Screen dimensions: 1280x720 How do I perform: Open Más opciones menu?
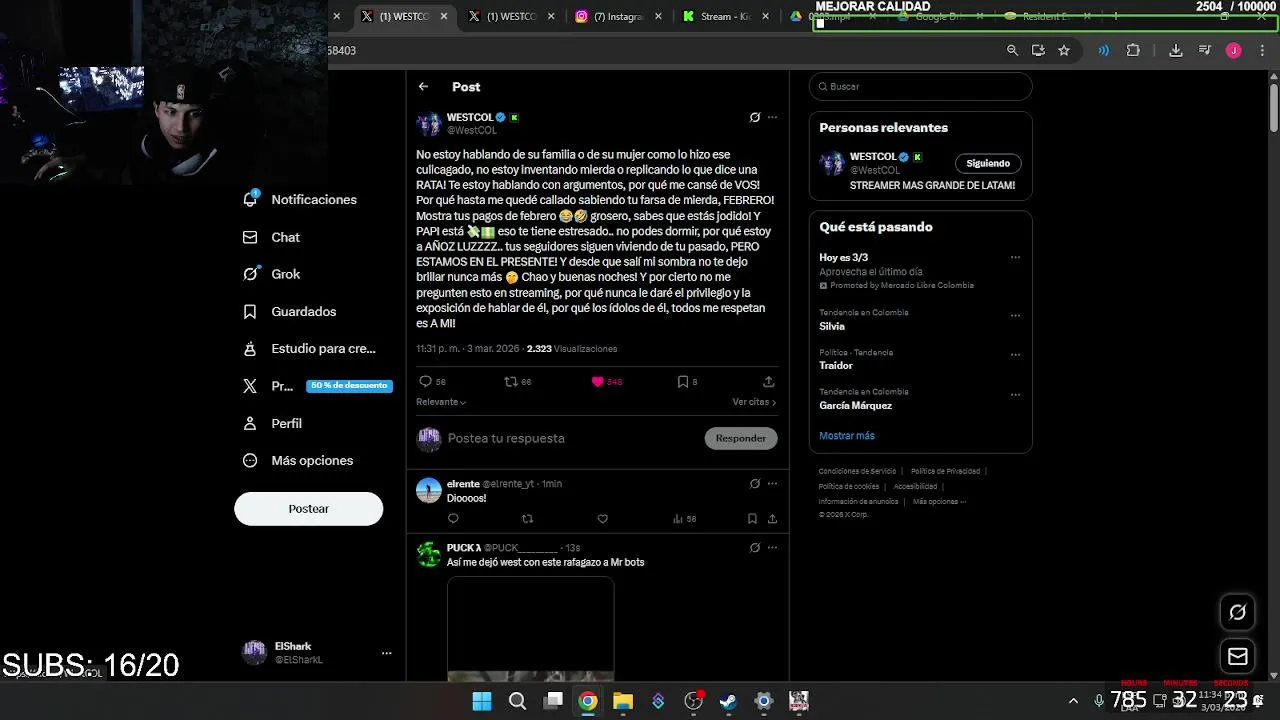point(298,460)
